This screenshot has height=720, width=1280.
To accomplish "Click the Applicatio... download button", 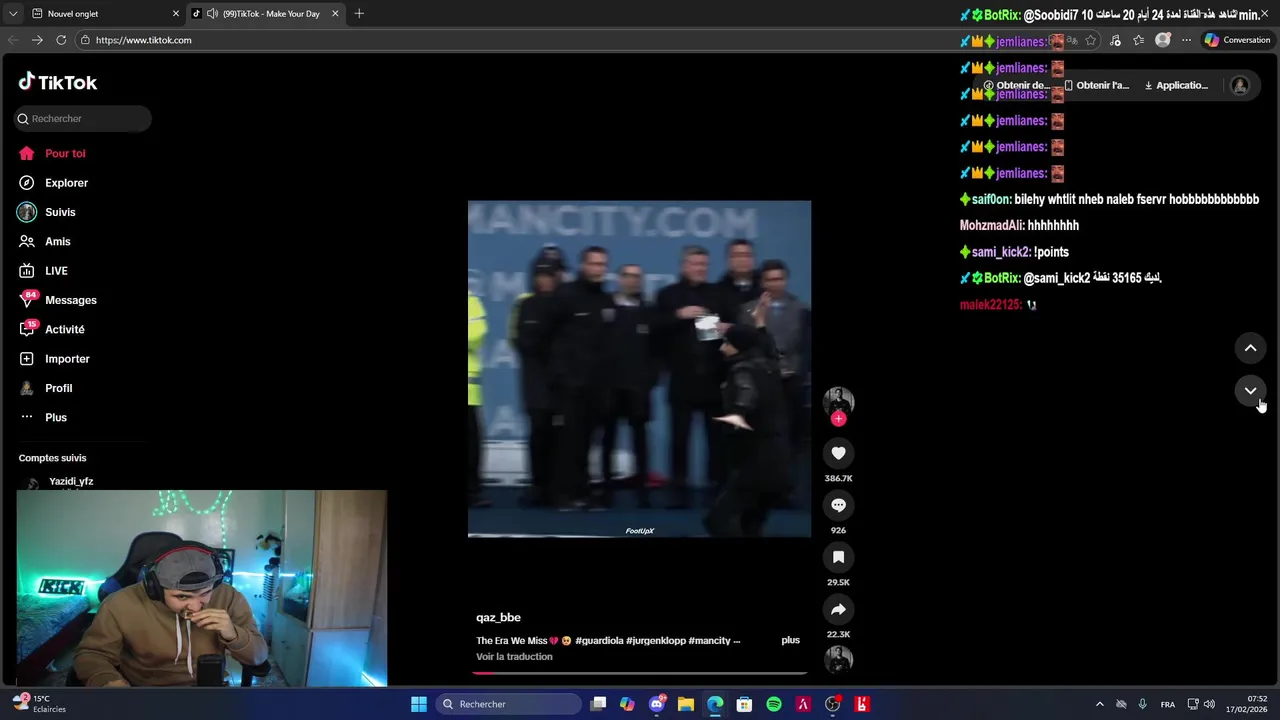I will (x=1176, y=85).
